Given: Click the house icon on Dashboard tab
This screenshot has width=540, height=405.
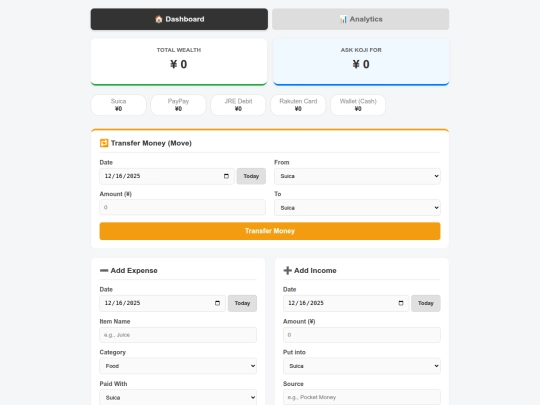Looking at the screenshot, I should point(158,19).
